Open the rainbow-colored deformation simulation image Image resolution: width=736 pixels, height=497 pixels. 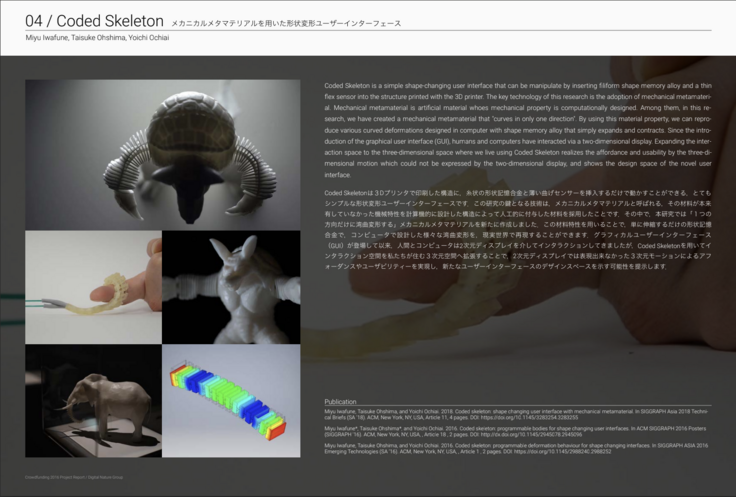tap(232, 399)
